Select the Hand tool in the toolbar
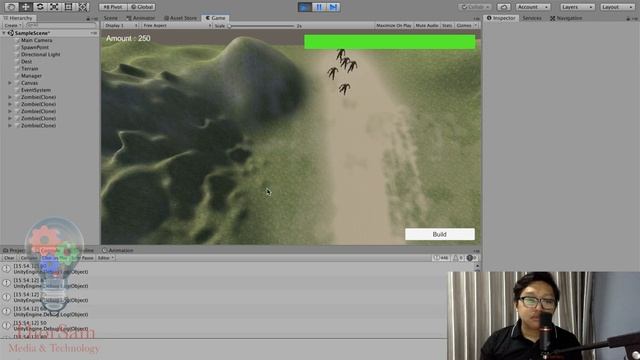Image resolution: width=640 pixels, height=360 pixels. [x=11, y=7]
